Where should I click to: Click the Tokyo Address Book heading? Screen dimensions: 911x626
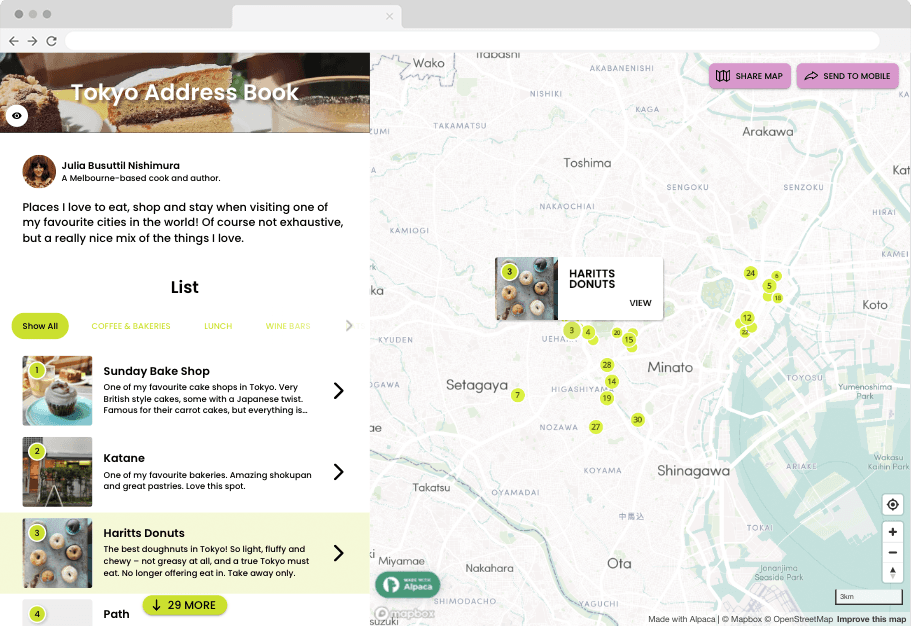click(x=185, y=92)
